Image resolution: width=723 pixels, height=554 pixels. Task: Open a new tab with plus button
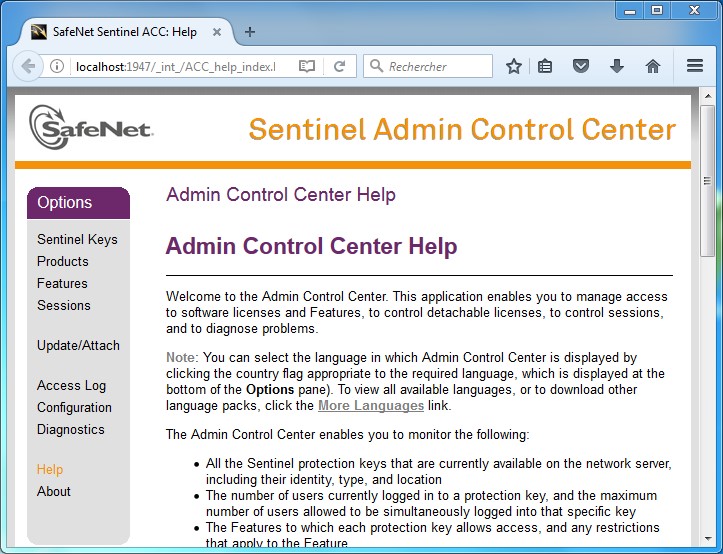[x=249, y=32]
